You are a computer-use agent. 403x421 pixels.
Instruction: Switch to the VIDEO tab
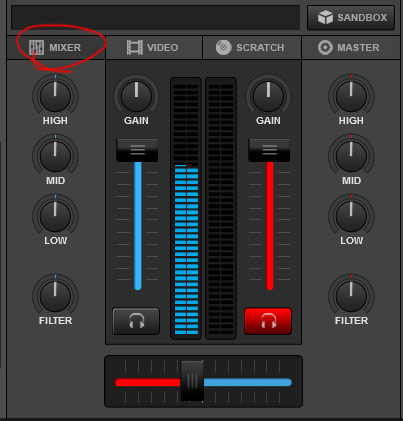(154, 48)
